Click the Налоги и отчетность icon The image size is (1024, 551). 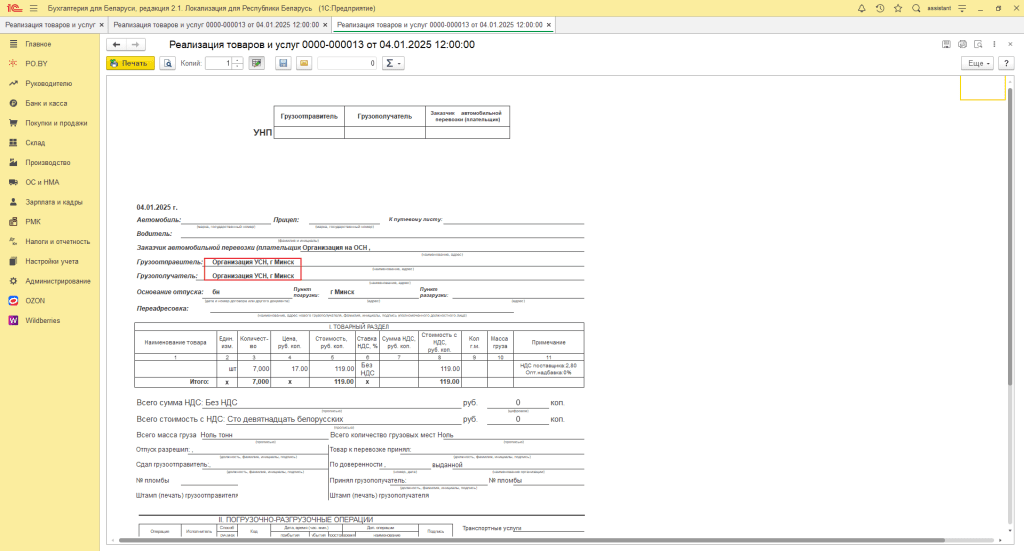(x=13, y=242)
